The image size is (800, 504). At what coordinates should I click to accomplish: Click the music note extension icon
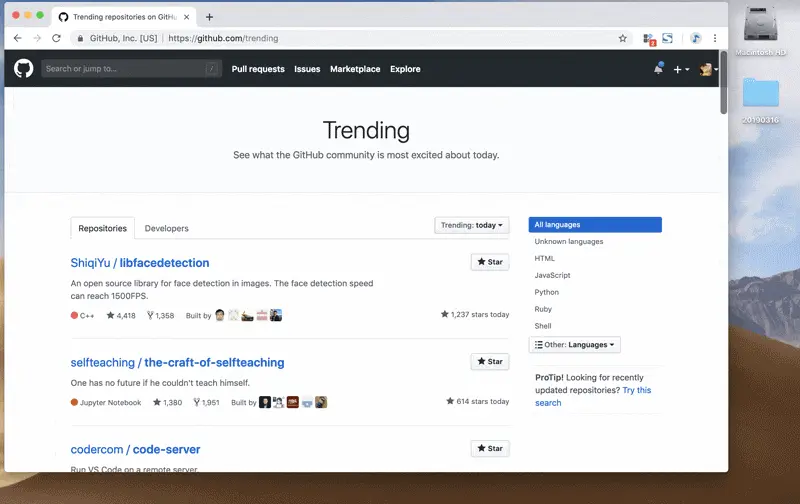695,38
